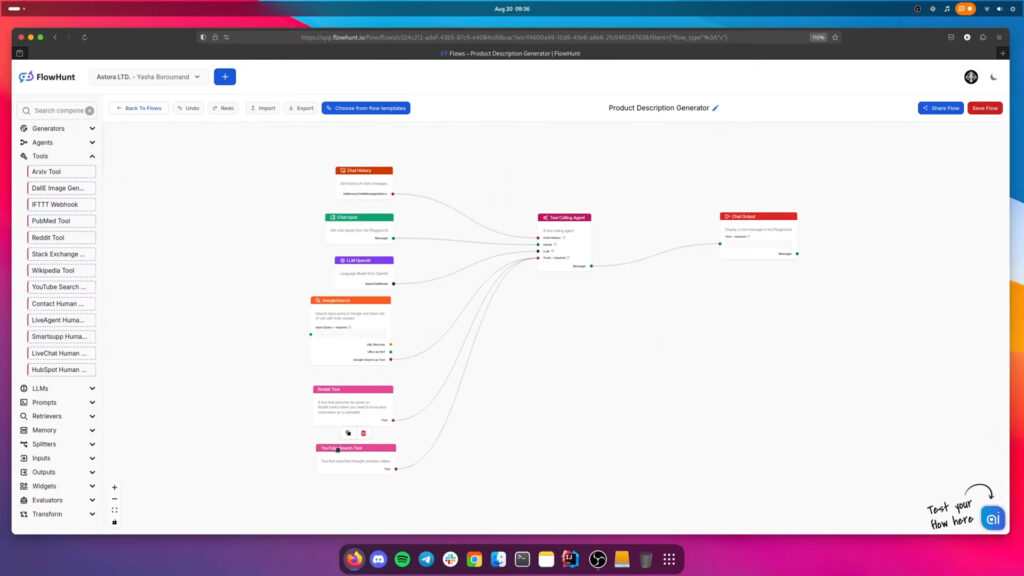Open the user avatar menu

click(970, 76)
